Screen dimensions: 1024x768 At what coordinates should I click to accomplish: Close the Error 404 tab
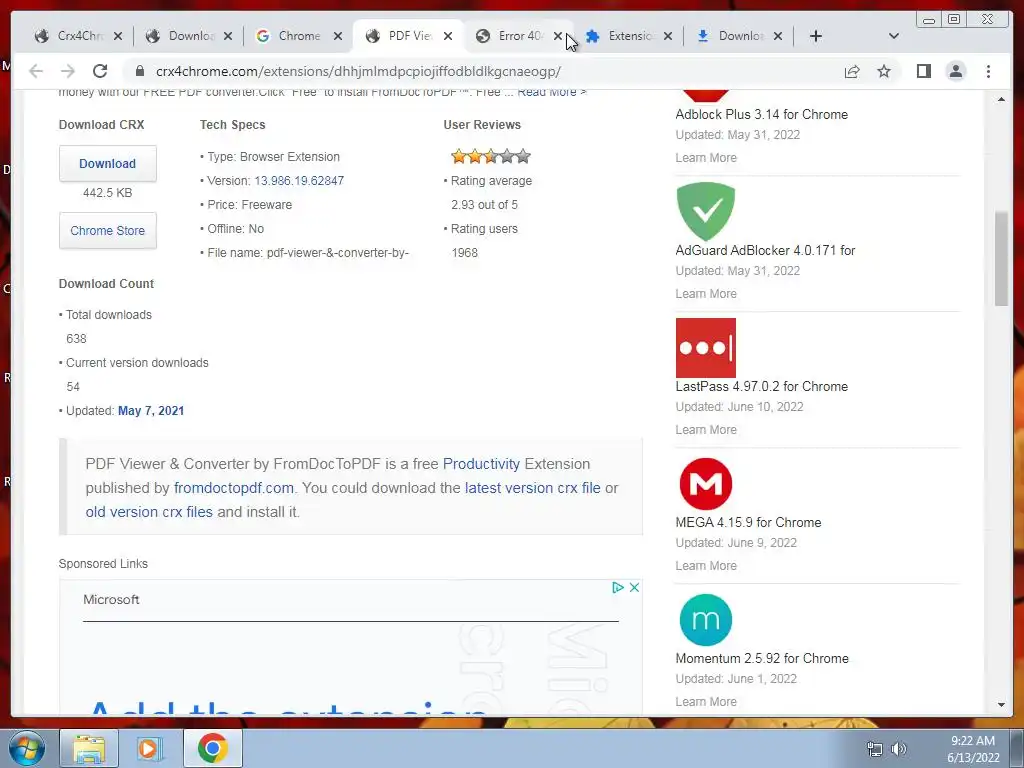pos(558,36)
